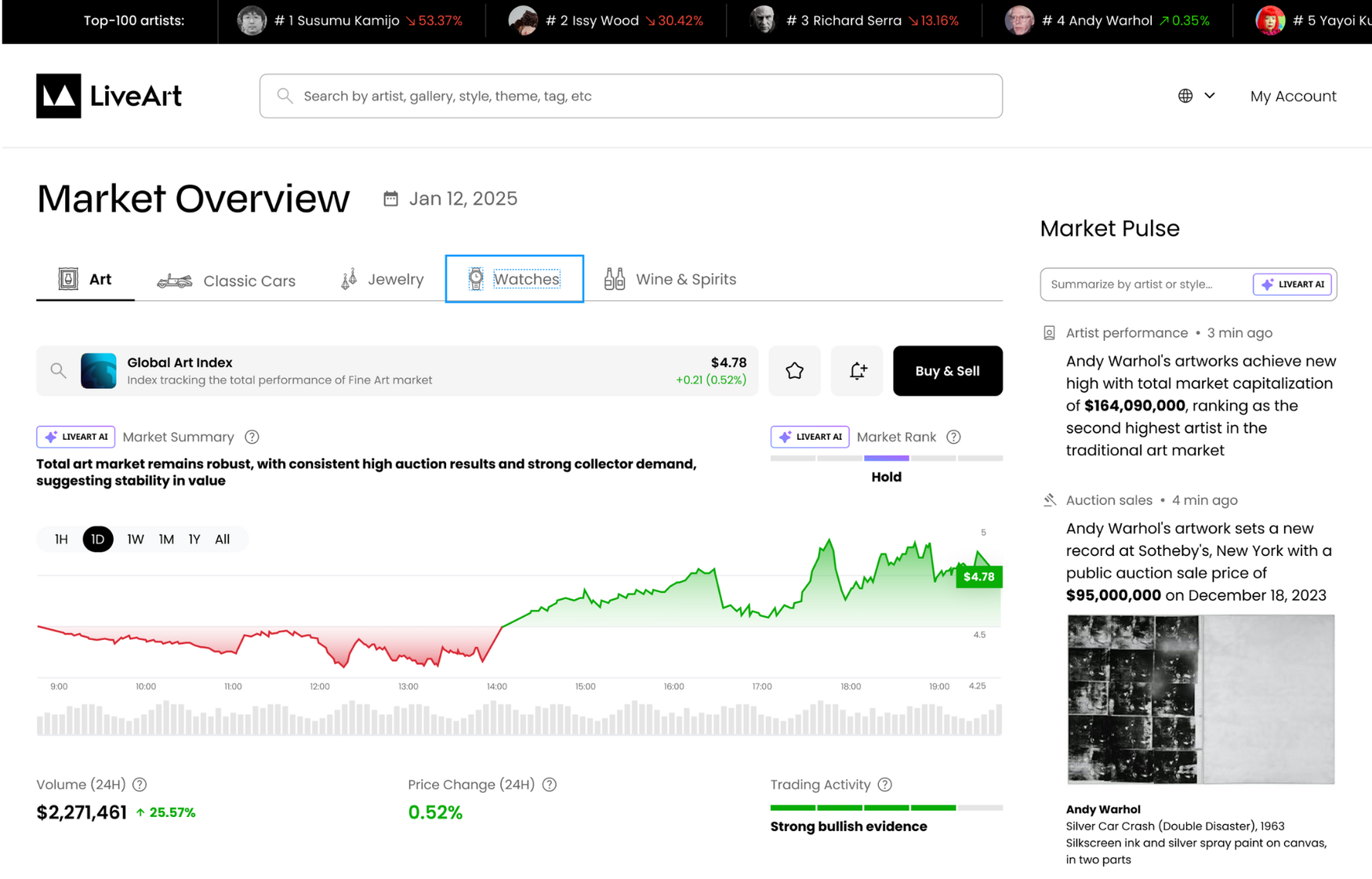Click the 0.52% price change value
The width and height of the screenshot is (1372, 879).
point(435,812)
